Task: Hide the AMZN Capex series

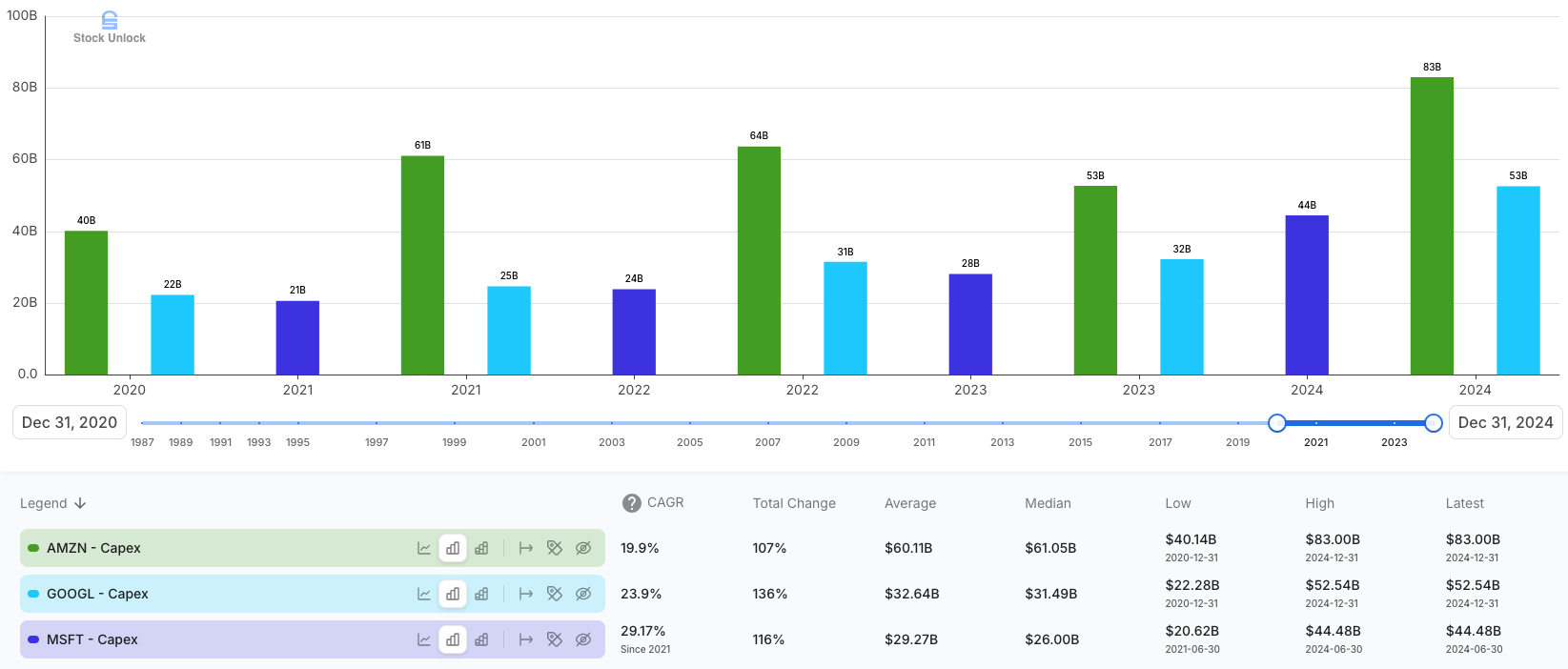Action: click(583, 548)
